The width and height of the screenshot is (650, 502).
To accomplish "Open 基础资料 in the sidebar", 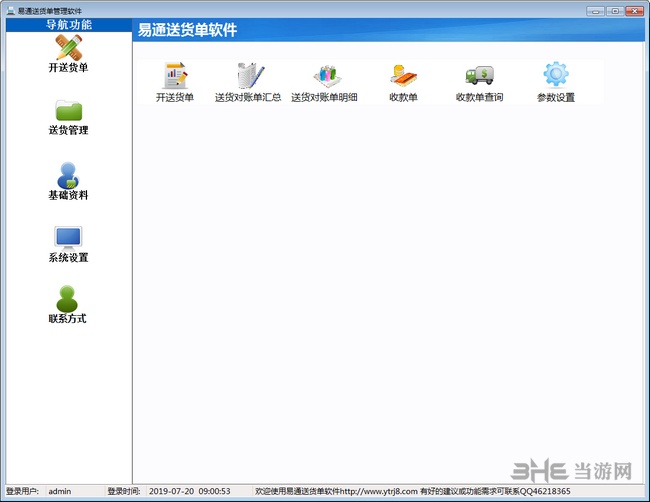I will pos(68,181).
